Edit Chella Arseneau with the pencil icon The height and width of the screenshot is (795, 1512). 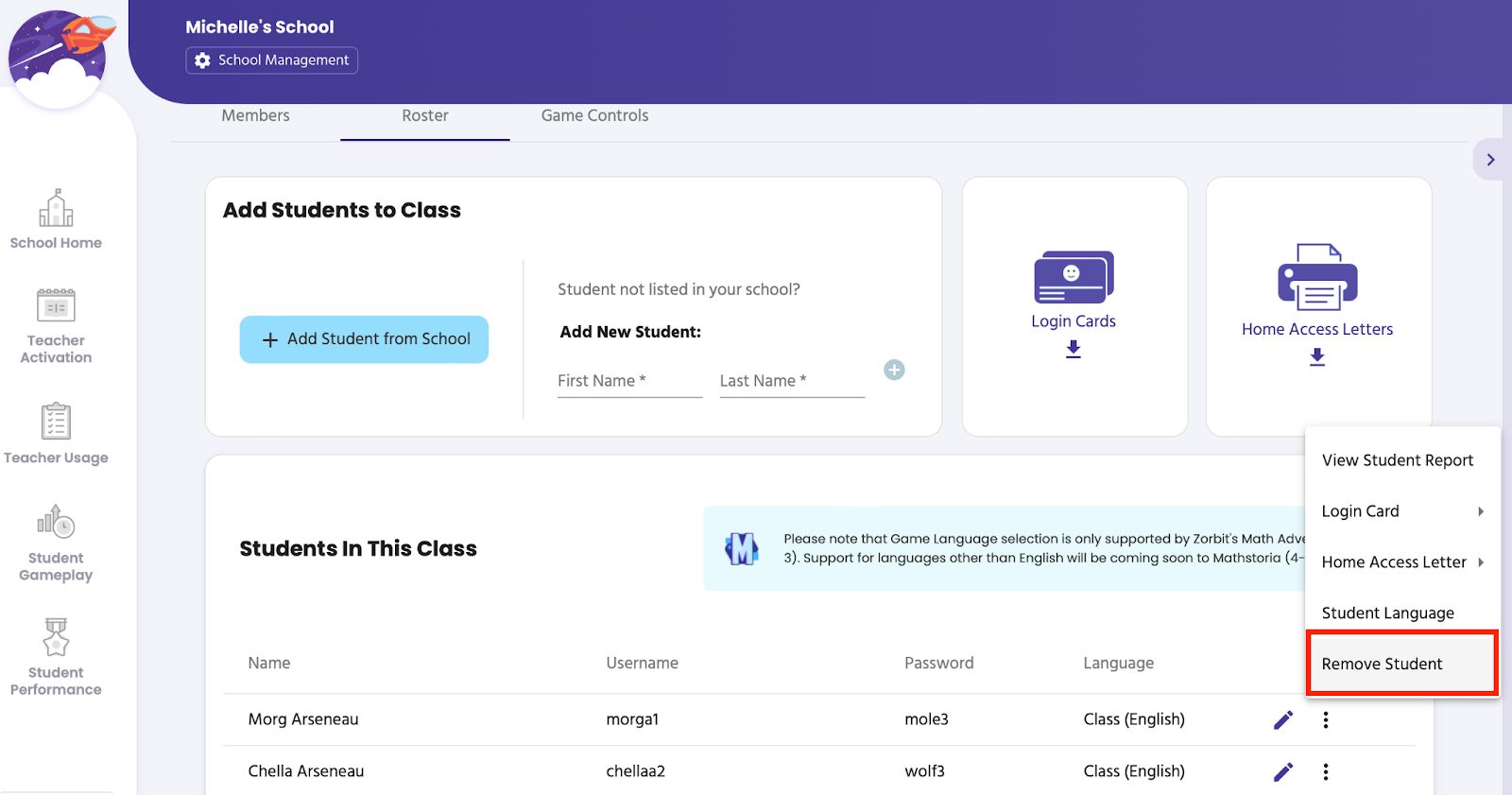click(1283, 772)
